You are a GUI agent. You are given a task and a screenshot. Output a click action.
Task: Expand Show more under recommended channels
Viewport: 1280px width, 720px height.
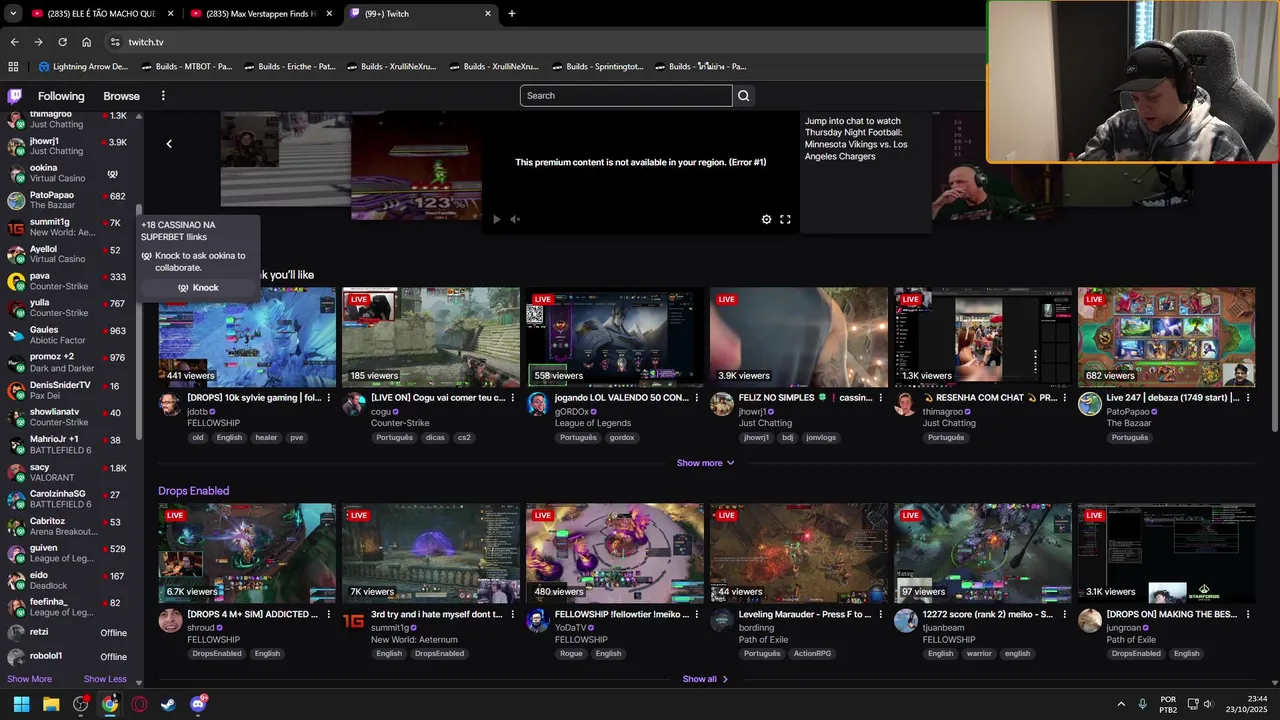[x=705, y=463]
